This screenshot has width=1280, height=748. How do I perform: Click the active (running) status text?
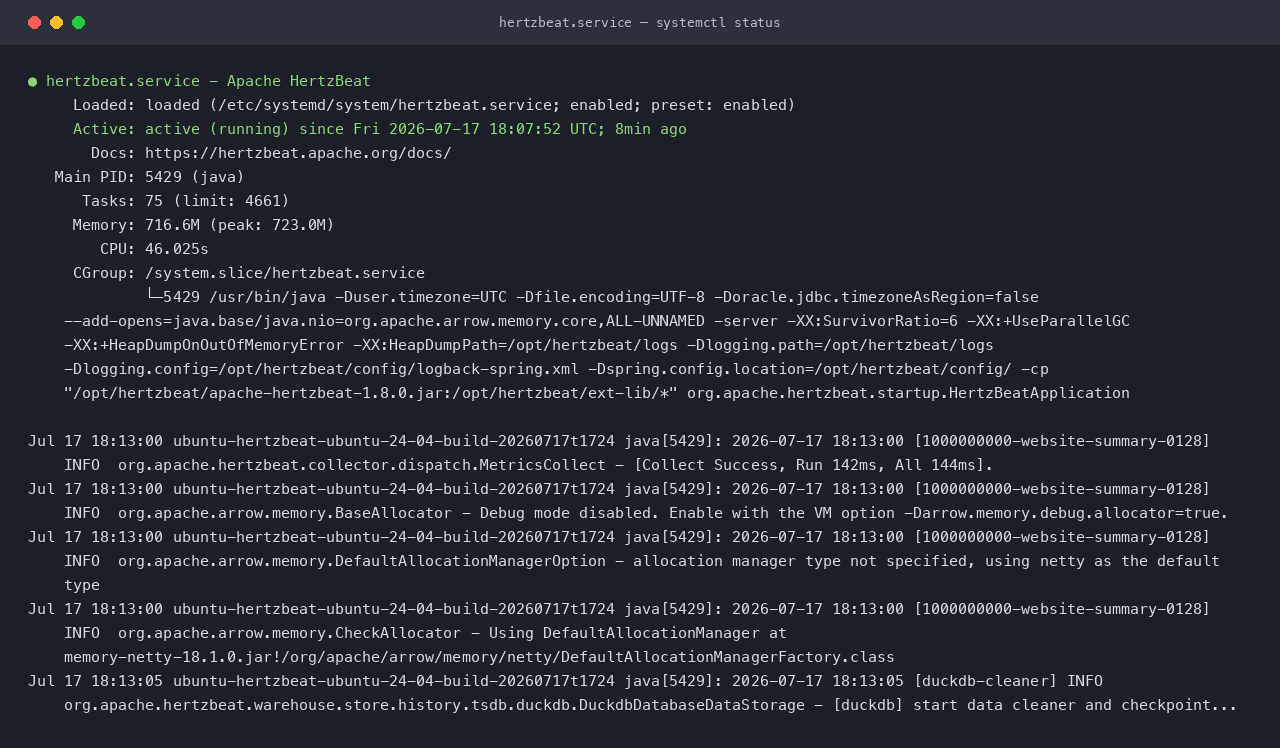click(x=217, y=129)
